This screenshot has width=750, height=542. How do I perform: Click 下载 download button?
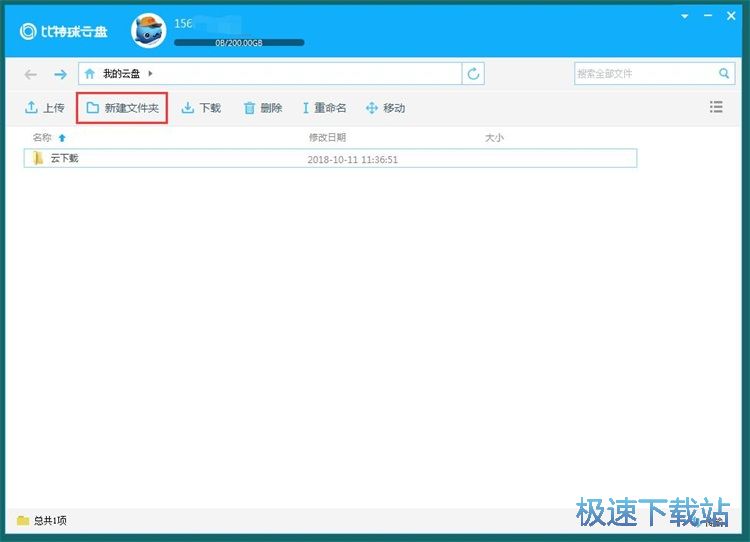click(x=201, y=108)
